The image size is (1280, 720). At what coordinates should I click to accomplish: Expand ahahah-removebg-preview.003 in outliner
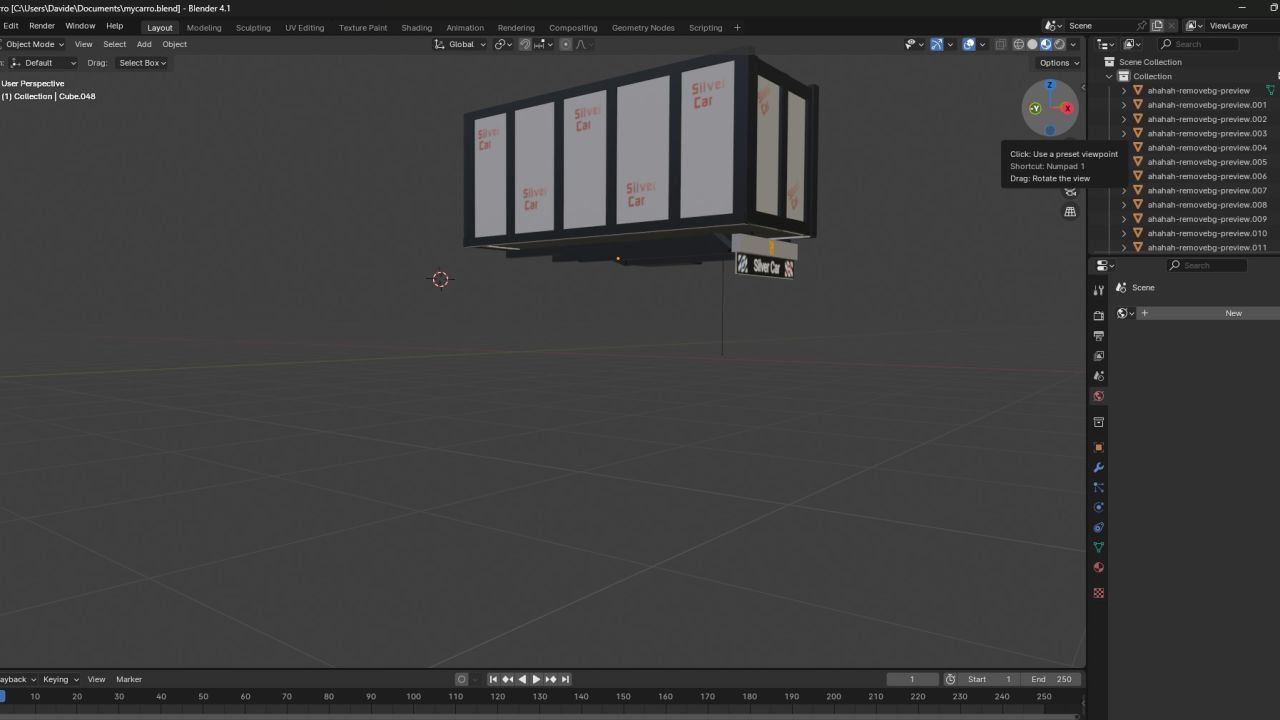(1124, 133)
